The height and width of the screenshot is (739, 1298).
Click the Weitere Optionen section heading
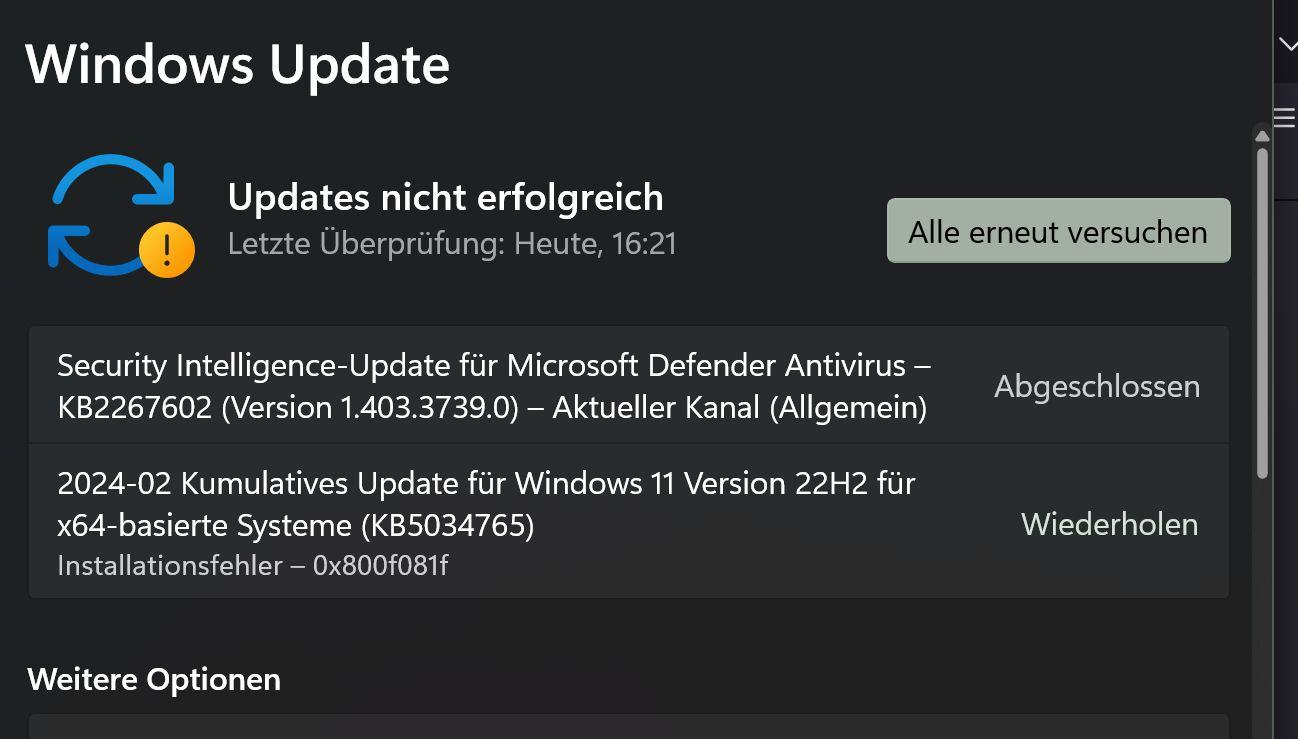(154, 679)
